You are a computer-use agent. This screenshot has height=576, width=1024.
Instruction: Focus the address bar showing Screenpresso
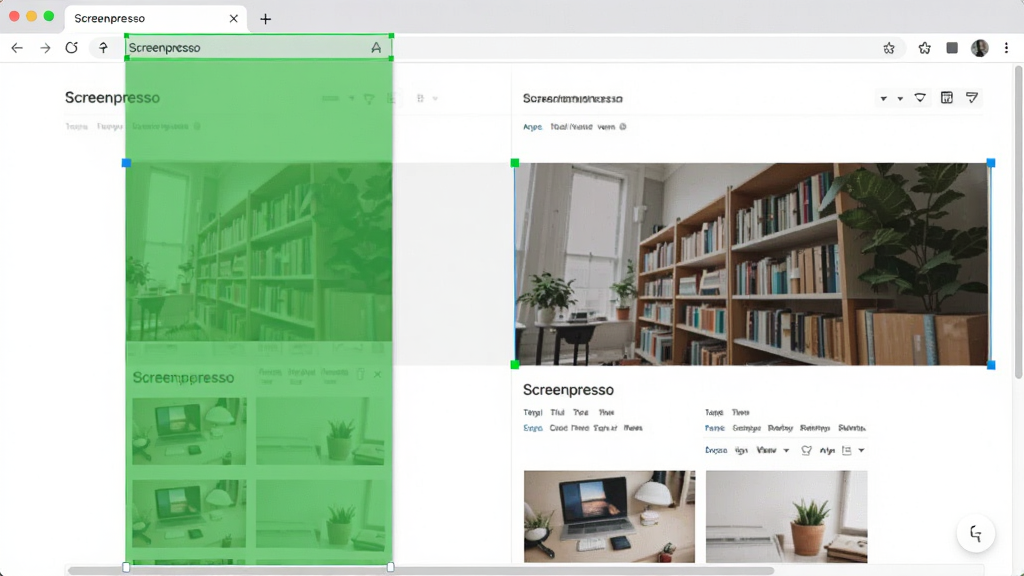[x=259, y=48]
